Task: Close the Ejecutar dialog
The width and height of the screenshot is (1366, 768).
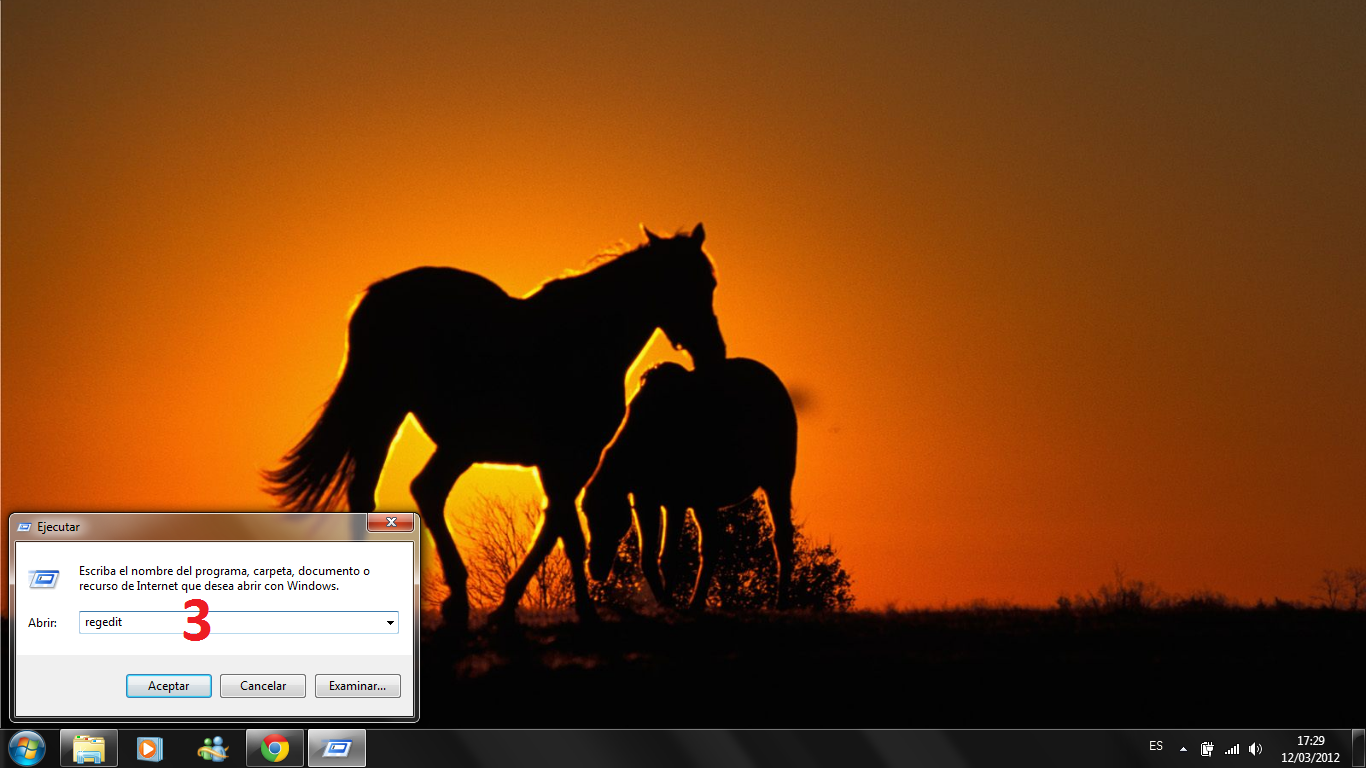Action: pos(390,522)
